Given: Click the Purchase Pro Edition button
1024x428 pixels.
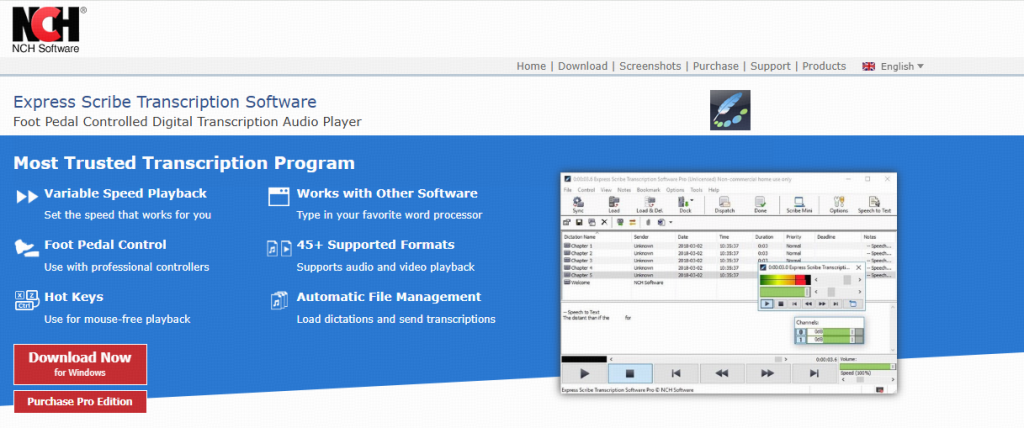Looking at the screenshot, I should click(80, 402).
